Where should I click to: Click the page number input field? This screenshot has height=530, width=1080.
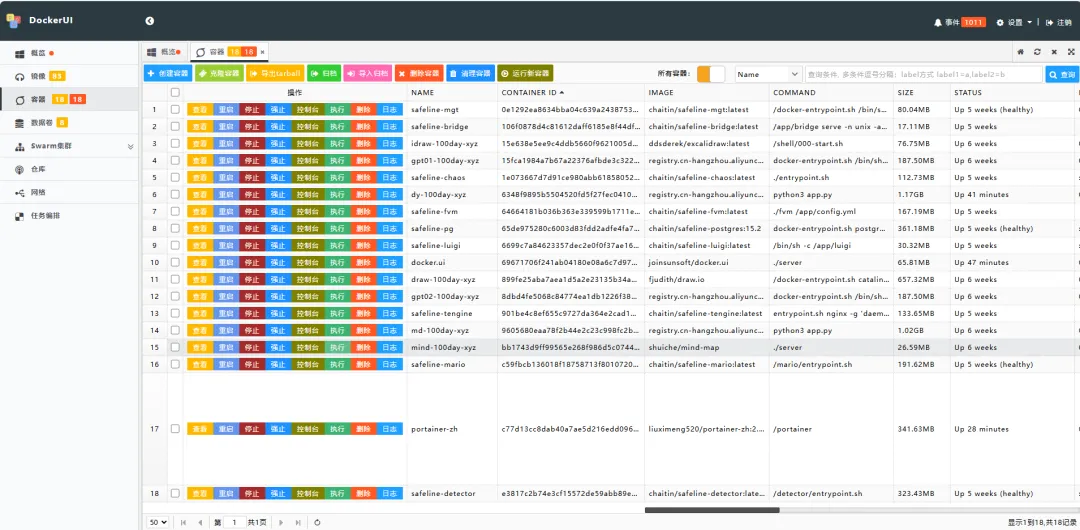click(234, 522)
